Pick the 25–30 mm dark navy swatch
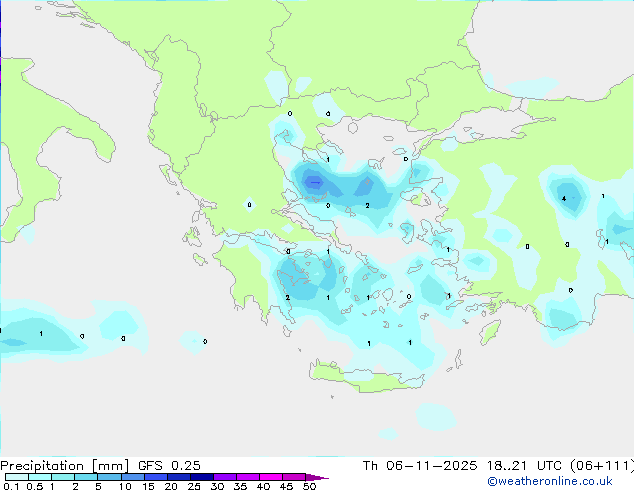Screen dimensions: 634x490 pos(201,477)
